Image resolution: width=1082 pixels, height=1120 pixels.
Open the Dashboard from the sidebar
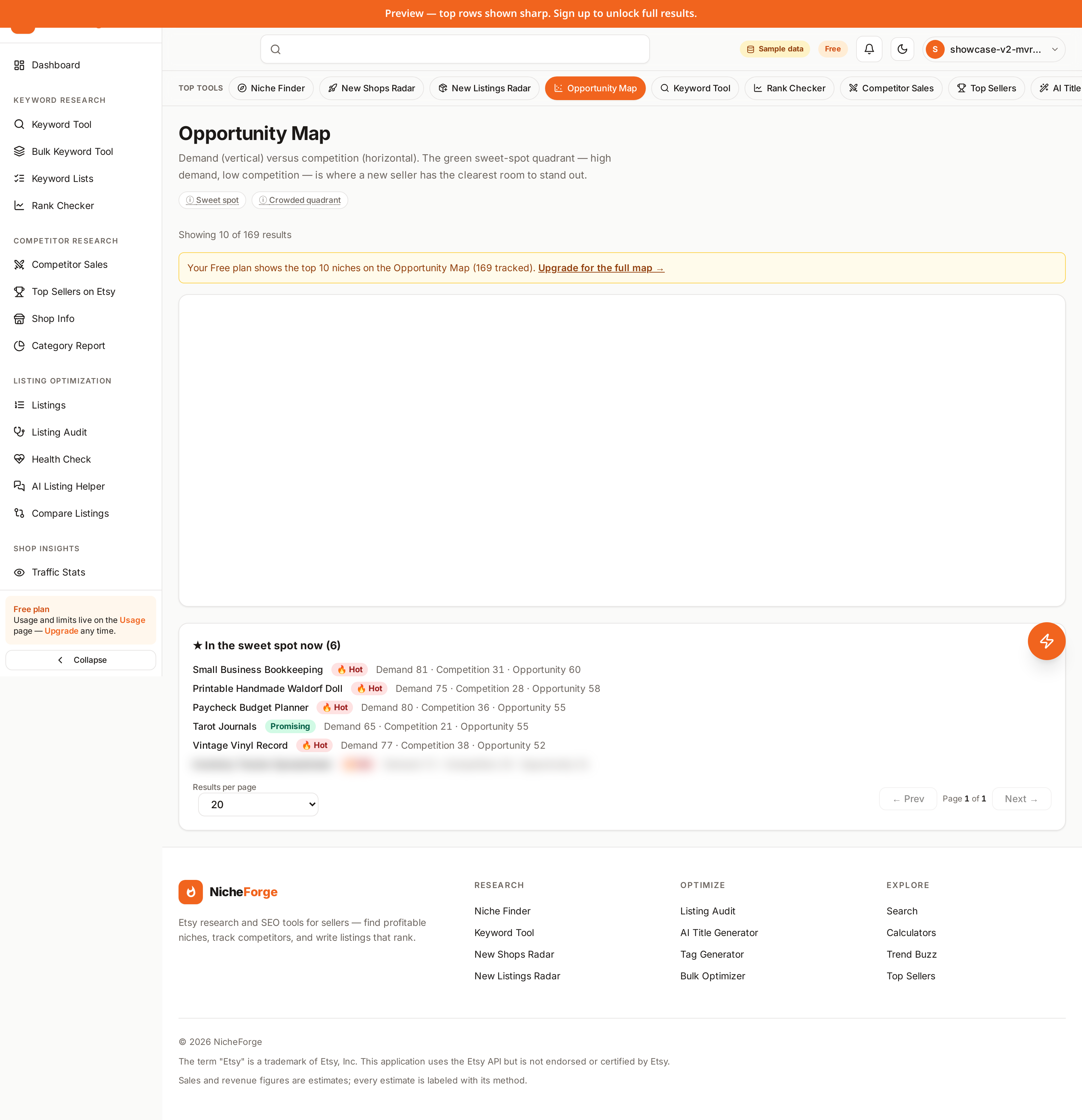click(x=80, y=65)
